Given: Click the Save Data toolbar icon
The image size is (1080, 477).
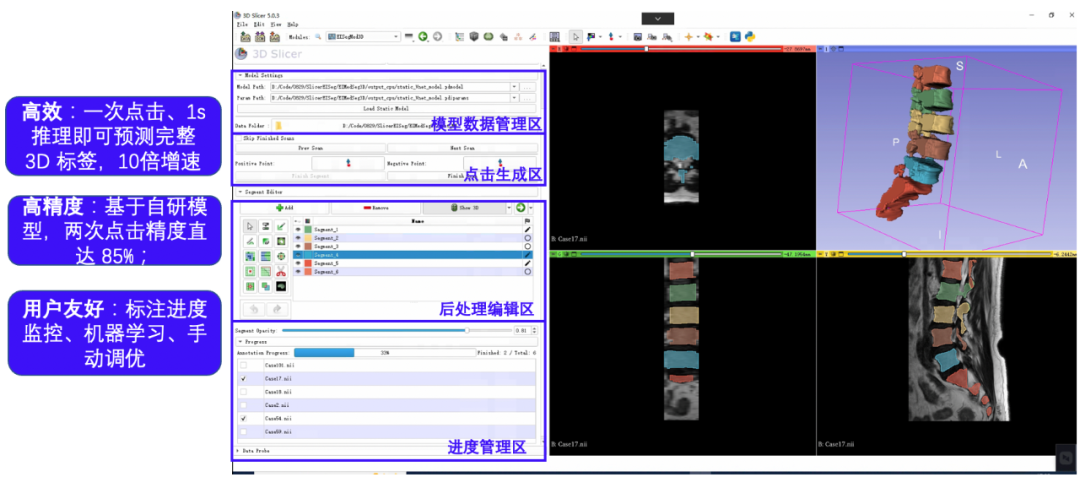Looking at the screenshot, I should [x=274, y=36].
